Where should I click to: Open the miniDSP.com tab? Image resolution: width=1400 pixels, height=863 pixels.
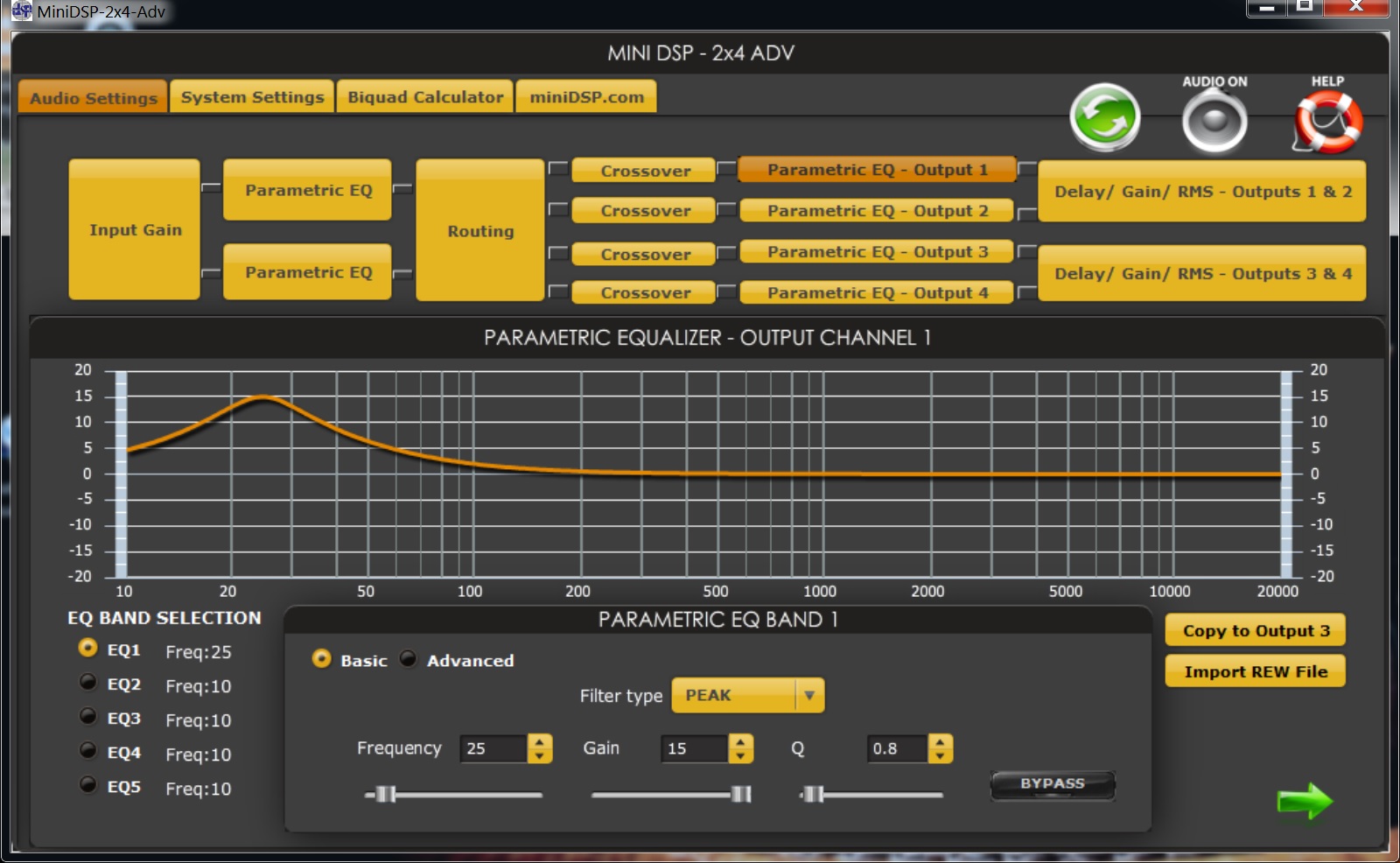pos(586,96)
